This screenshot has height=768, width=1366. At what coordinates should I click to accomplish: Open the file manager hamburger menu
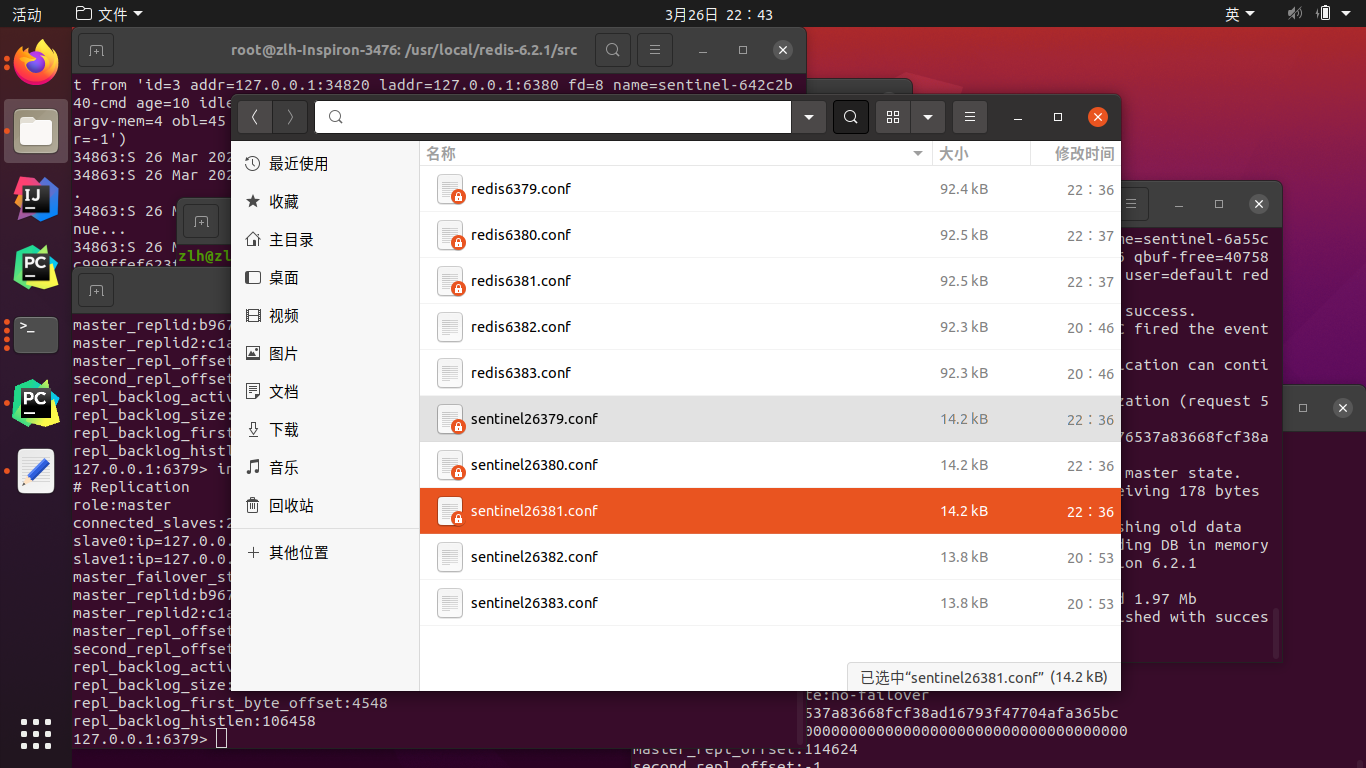[969, 117]
